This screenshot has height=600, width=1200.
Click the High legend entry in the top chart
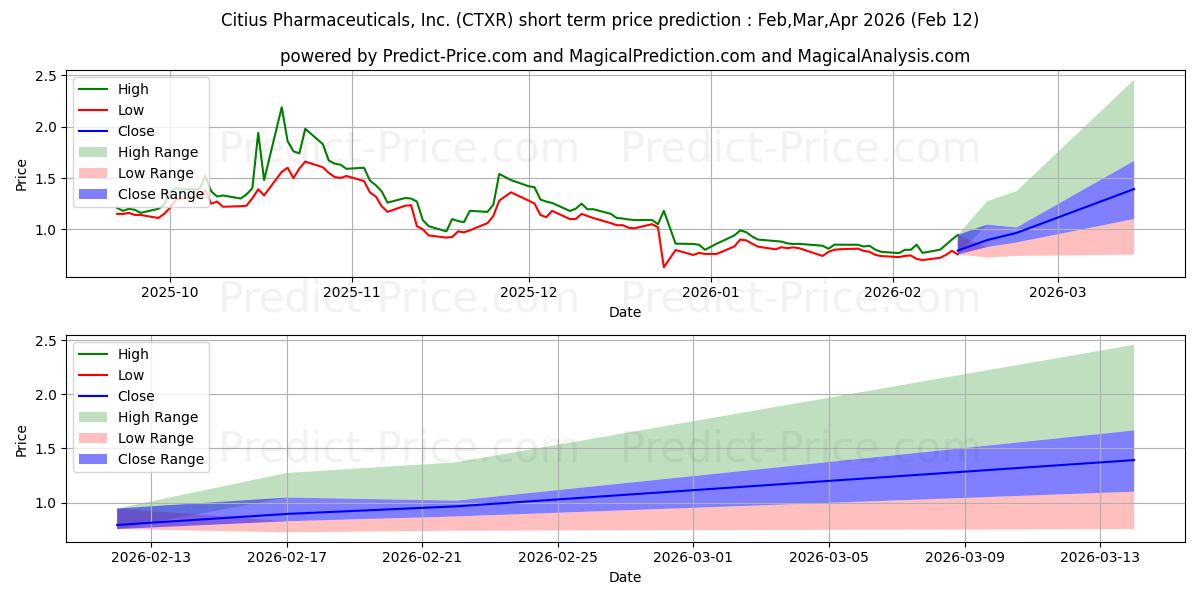coord(132,89)
